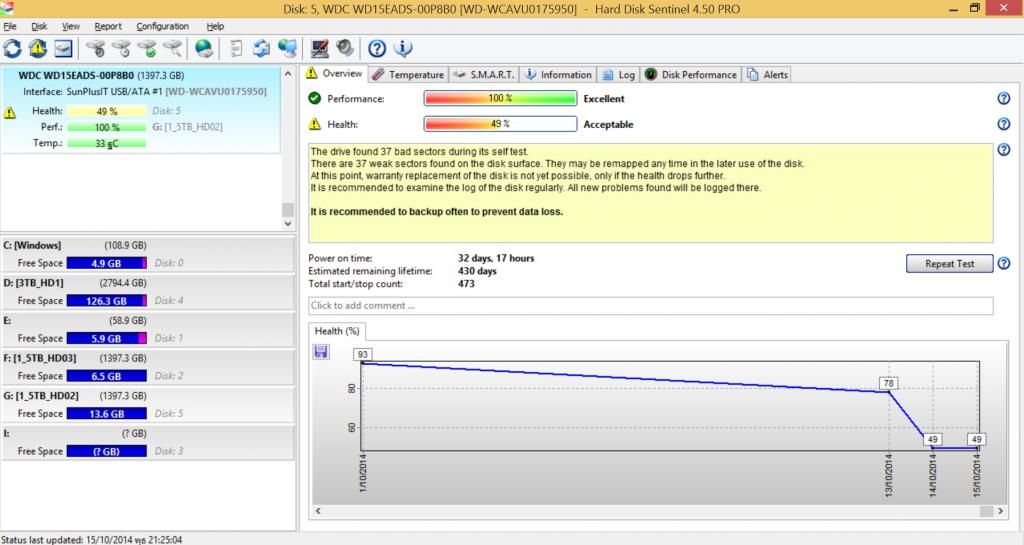Image resolution: width=1024 pixels, height=545 pixels.
Task: Click the speaker sound toolbar icon
Action: point(345,48)
